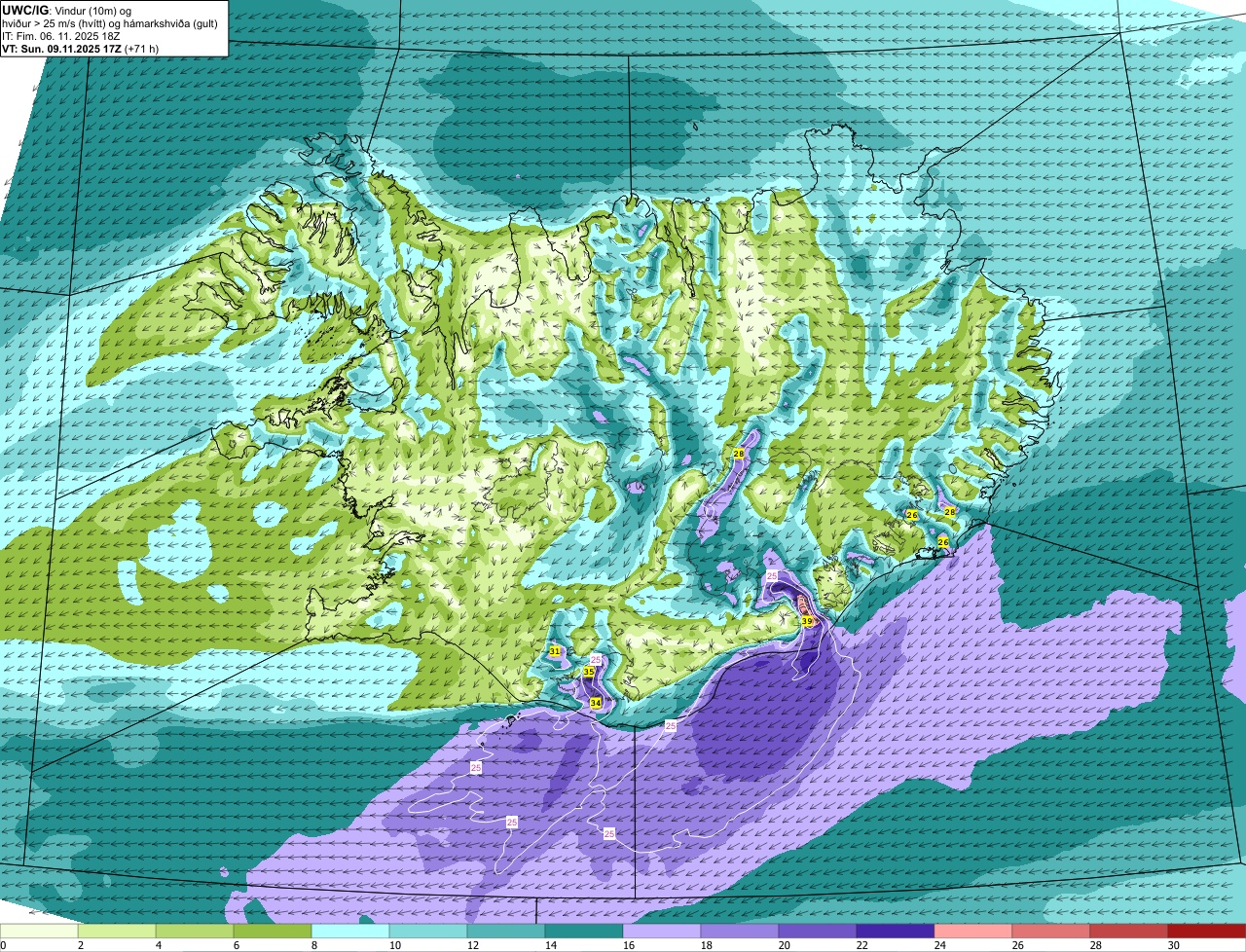Click the olive green 6–8 legend swatch

pos(273,932)
